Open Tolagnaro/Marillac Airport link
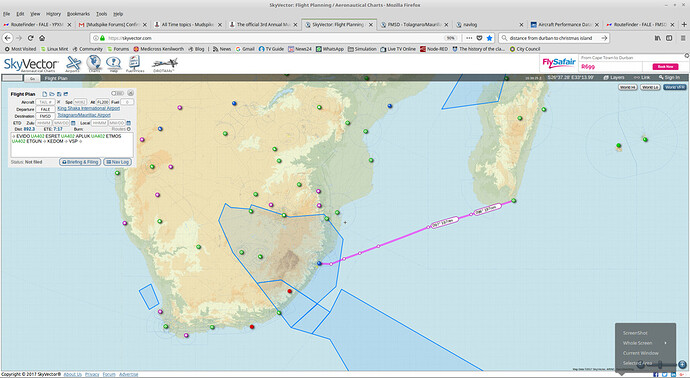Screen dimensions: 690x378 [84, 115]
